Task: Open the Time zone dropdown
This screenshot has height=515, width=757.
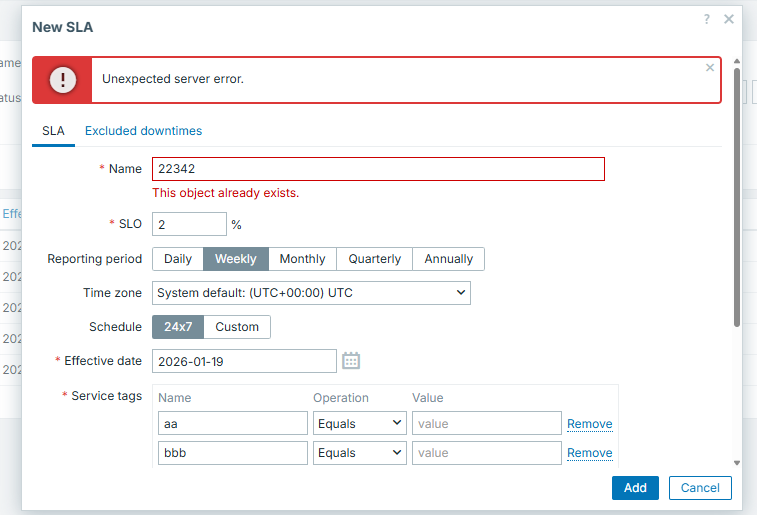Action: (x=311, y=293)
